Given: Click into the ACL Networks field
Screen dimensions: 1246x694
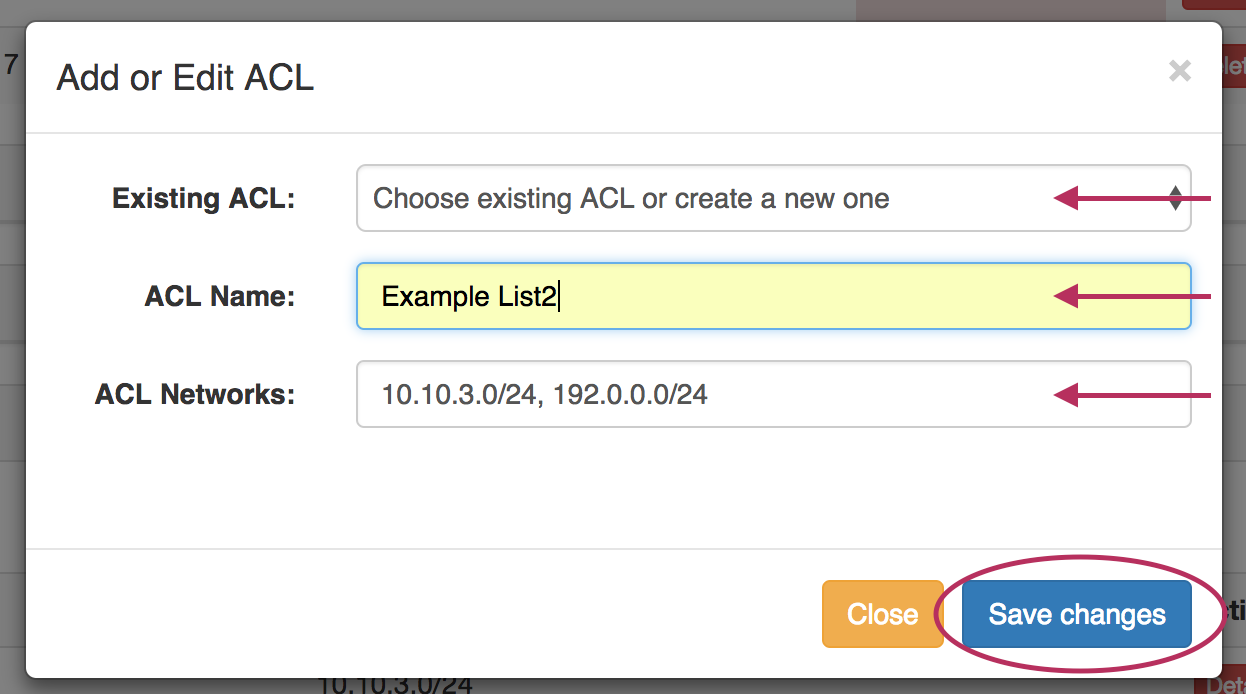Looking at the screenshot, I should 772,394.
